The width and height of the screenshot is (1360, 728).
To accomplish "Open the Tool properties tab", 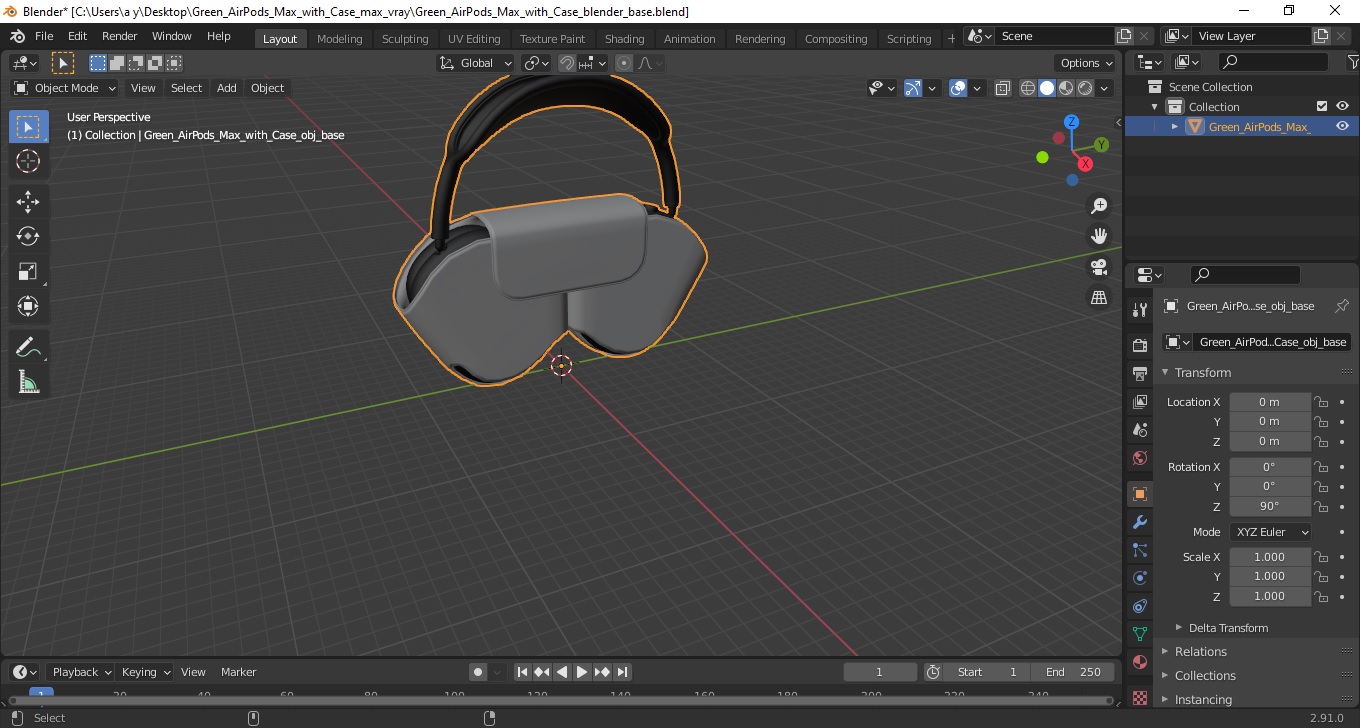I will pyautogui.click(x=1139, y=310).
